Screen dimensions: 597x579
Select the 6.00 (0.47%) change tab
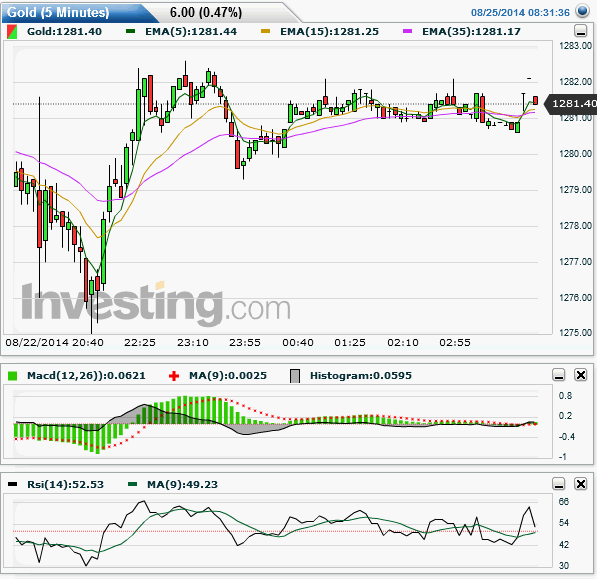pyautogui.click(x=206, y=13)
